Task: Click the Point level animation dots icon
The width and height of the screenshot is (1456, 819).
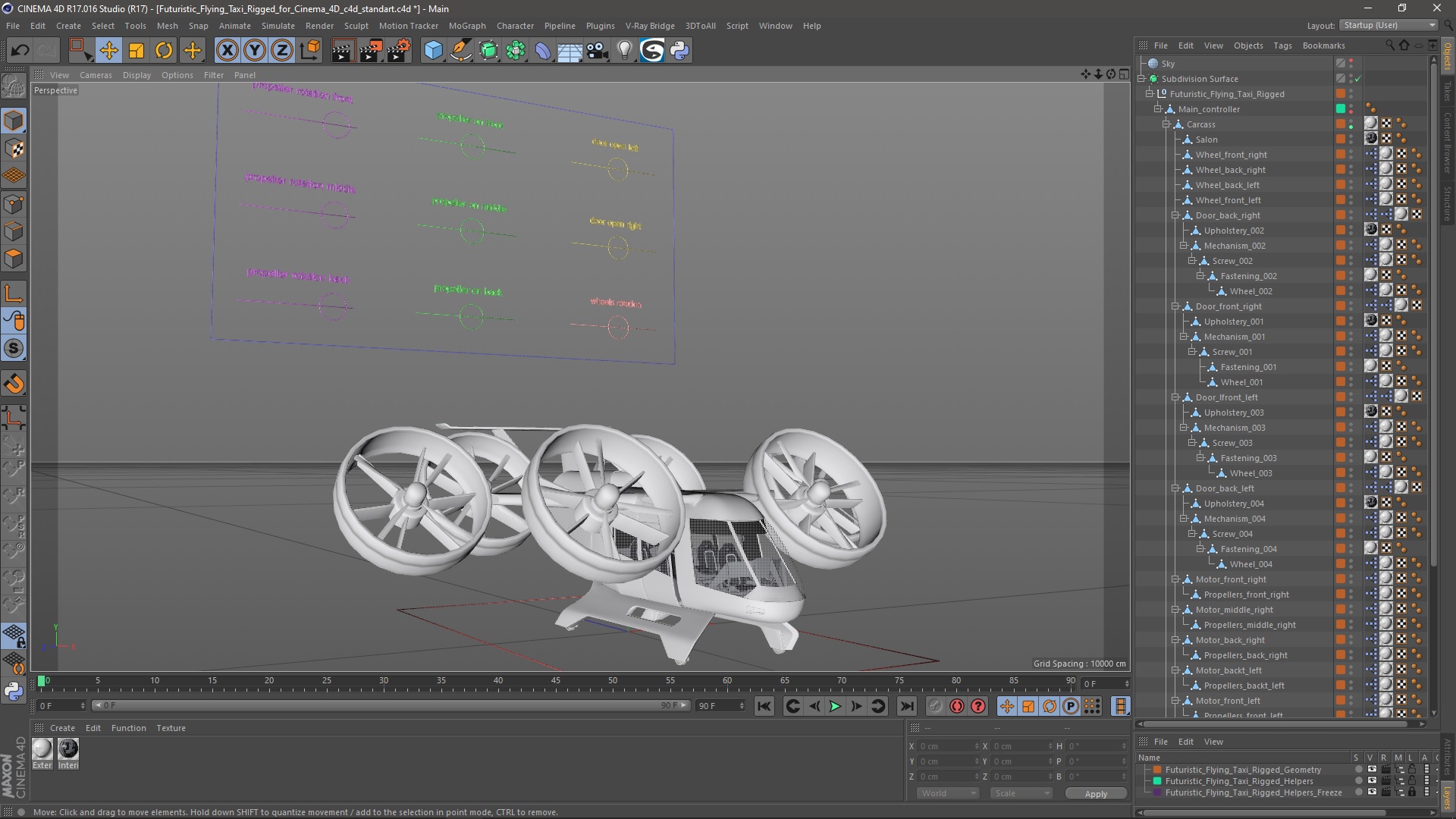Action: (x=1092, y=707)
